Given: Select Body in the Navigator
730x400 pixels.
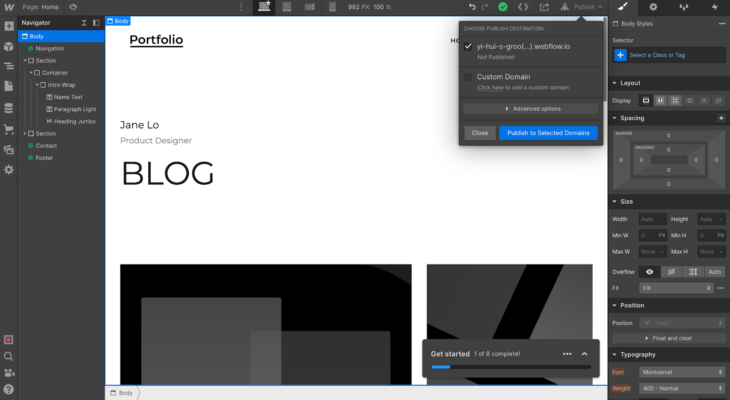Looking at the screenshot, I should click(x=61, y=36).
